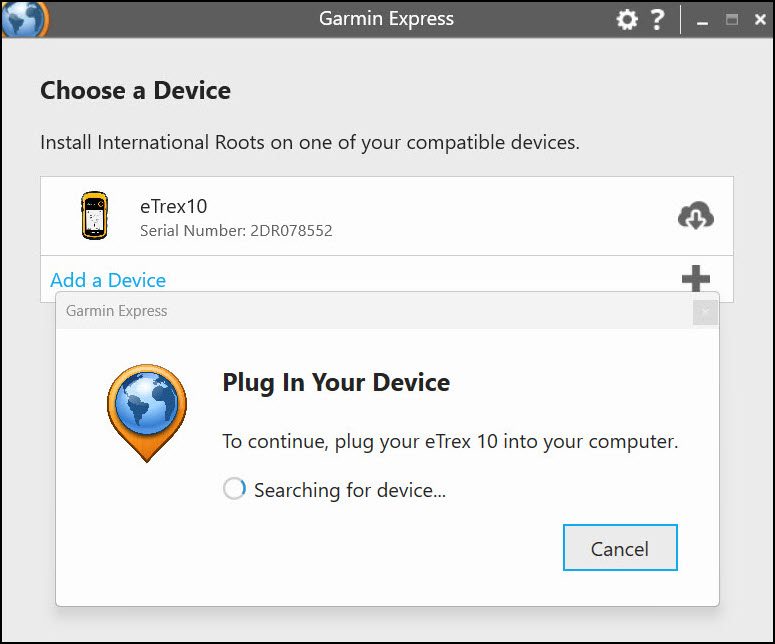775x644 pixels.
Task: Click the Choose a Device heading
Action: [x=135, y=91]
